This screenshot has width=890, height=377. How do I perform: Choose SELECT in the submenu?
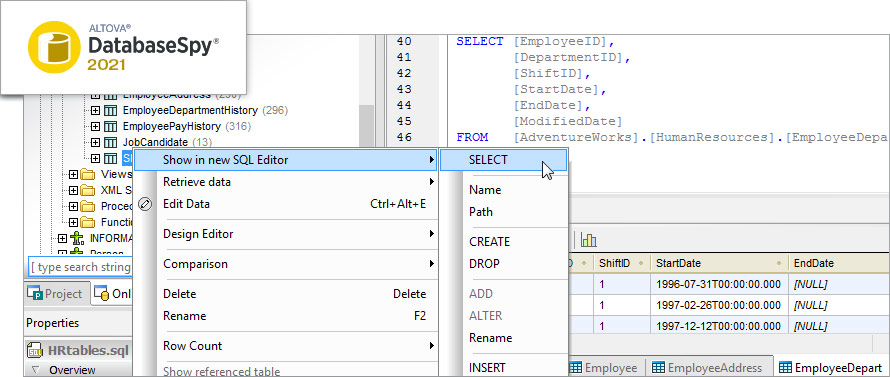click(503, 160)
